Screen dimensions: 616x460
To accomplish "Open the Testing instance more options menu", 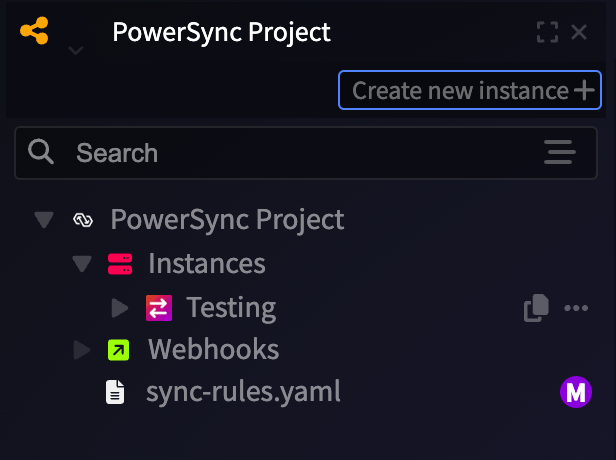I will coord(576,308).
